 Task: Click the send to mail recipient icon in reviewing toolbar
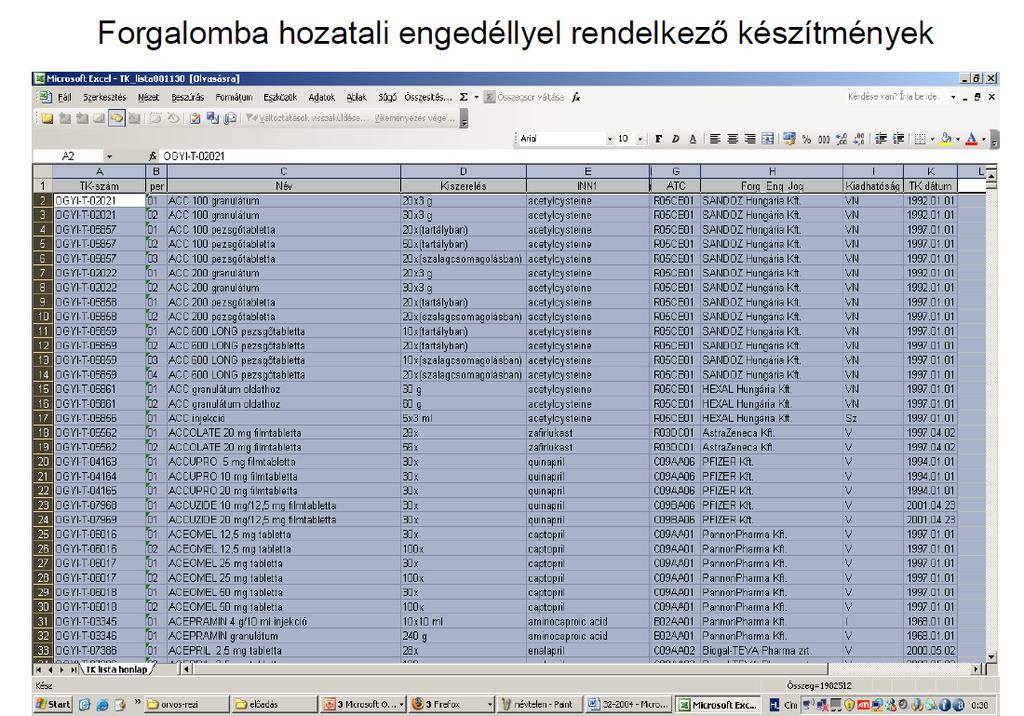(x=230, y=118)
